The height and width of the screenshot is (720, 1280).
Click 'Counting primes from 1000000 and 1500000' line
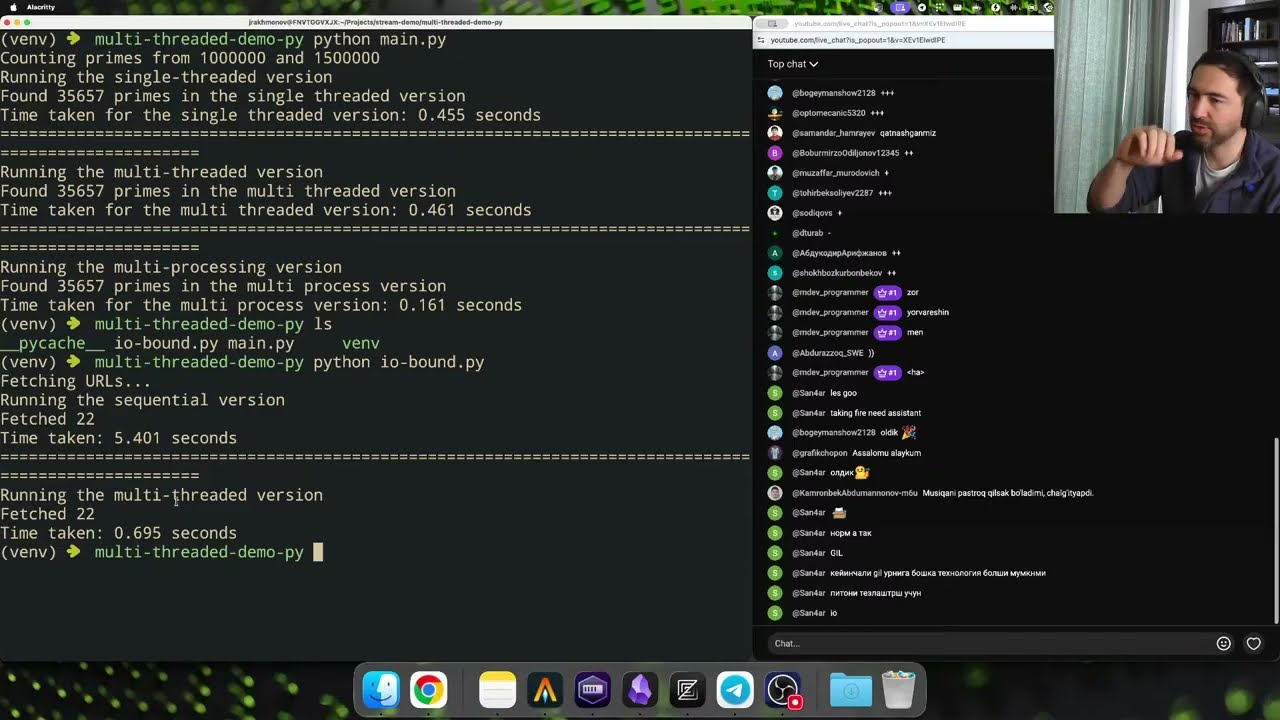click(190, 59)
